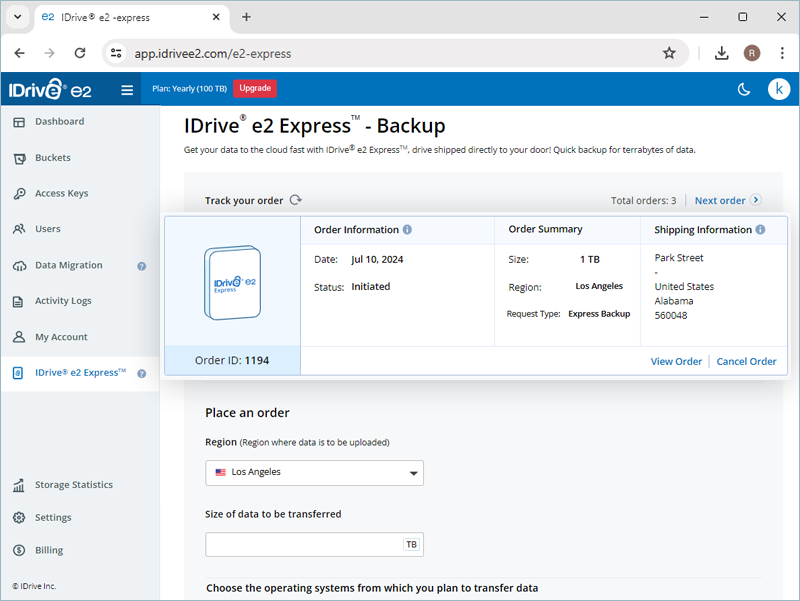Click the Storage Statistics chart icon
This screenshot has width=800, height=601.
tap(19, 485)
